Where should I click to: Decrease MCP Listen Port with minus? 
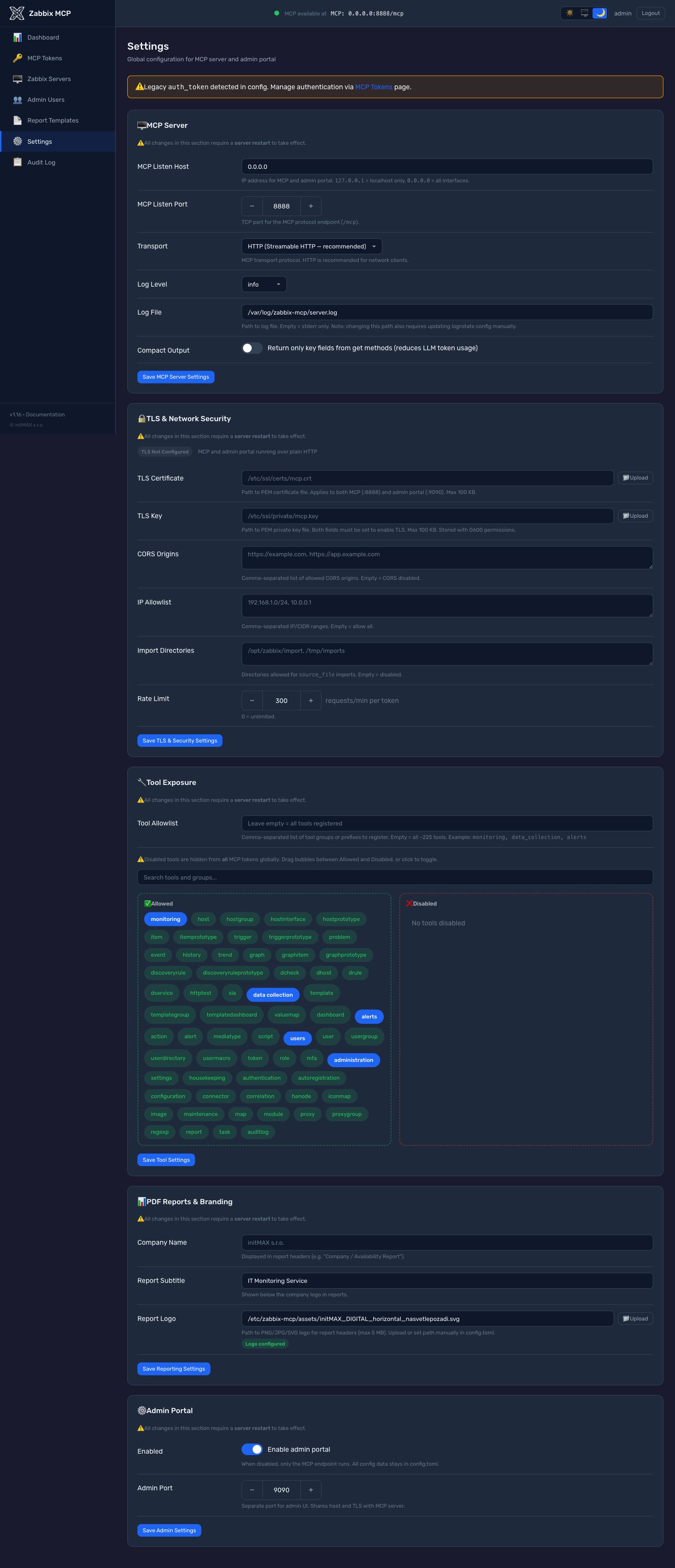click(252, 206)
